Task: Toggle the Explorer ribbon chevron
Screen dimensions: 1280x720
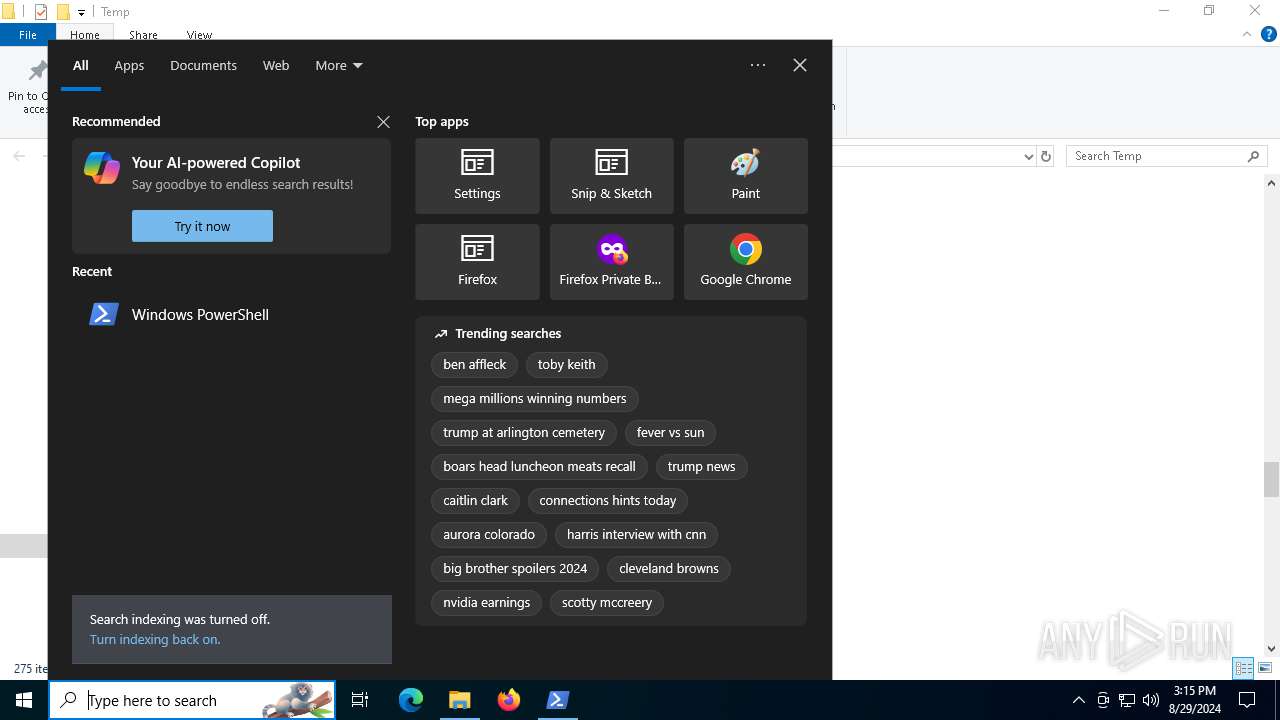Action: pos(1247,34)
